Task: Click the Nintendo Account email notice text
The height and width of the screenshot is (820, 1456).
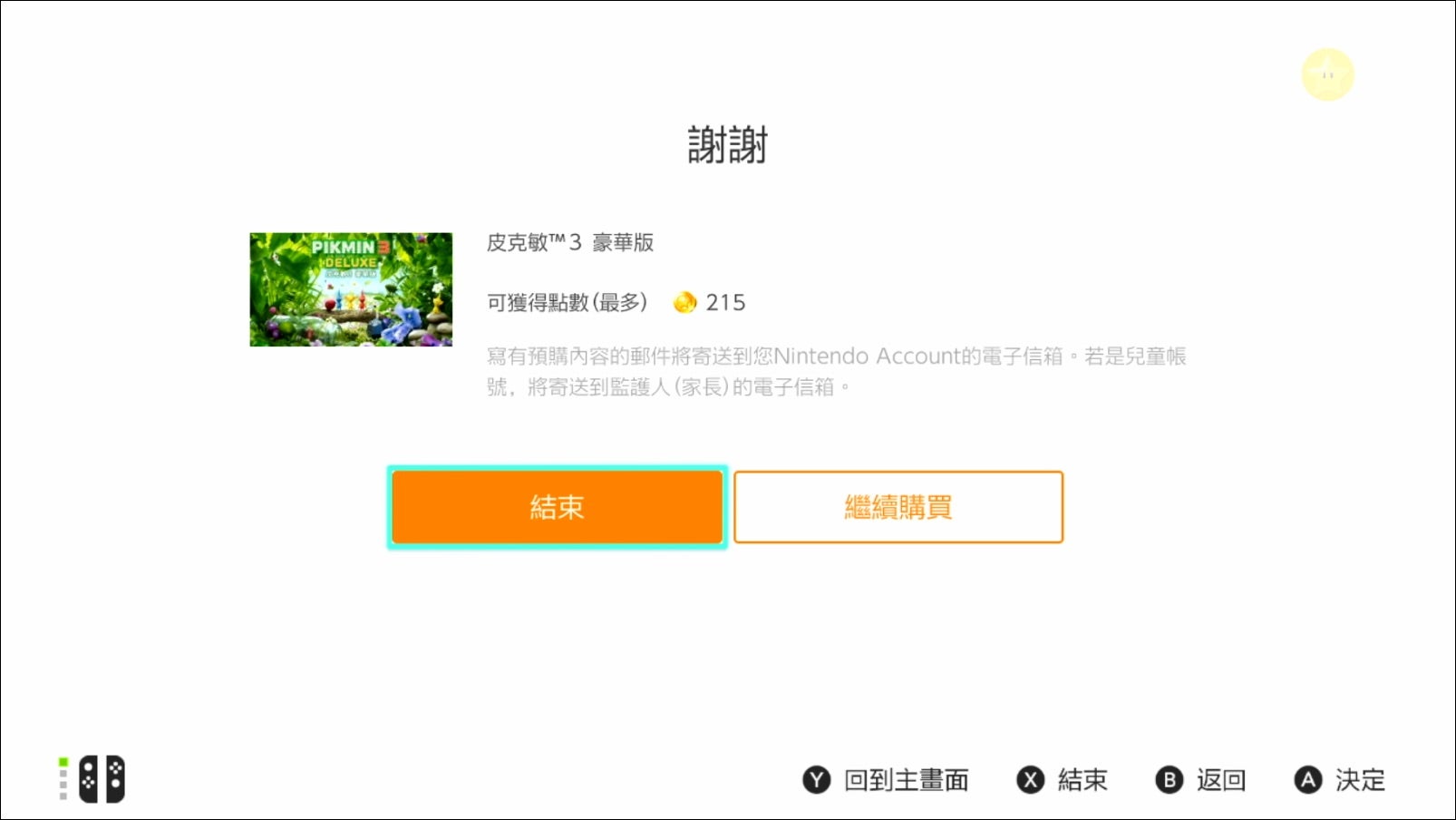Action: (x=837, y=371)
